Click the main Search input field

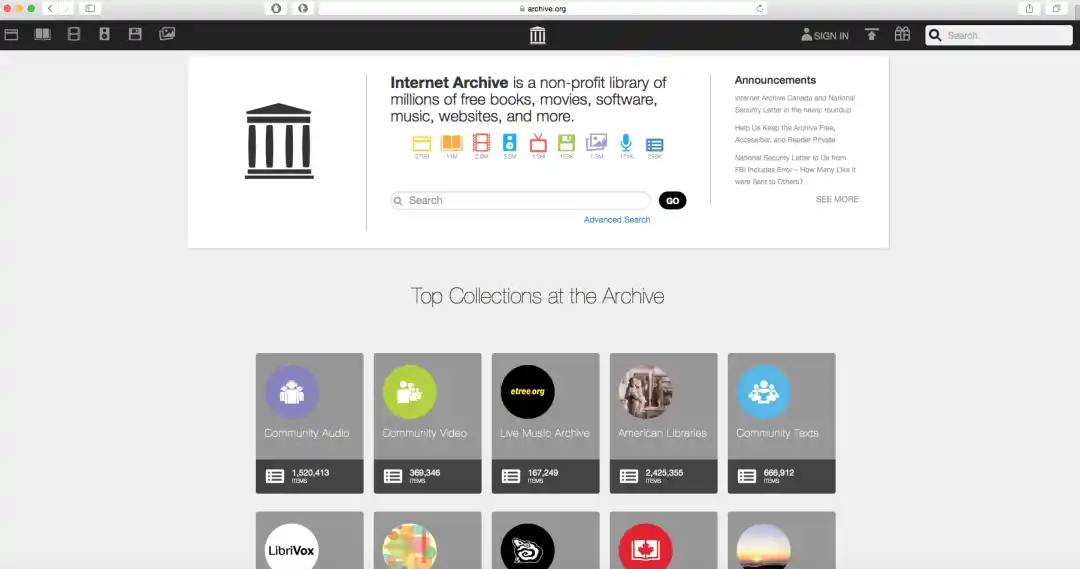tap(521, 200)
